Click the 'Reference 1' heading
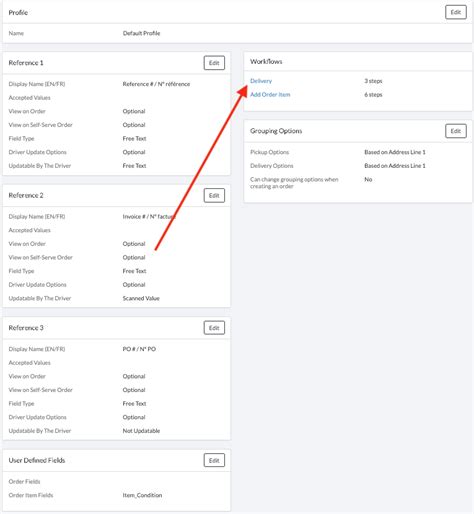Viewport: 474px width, 514px height. pyautogui.click(x=26, y=63)
